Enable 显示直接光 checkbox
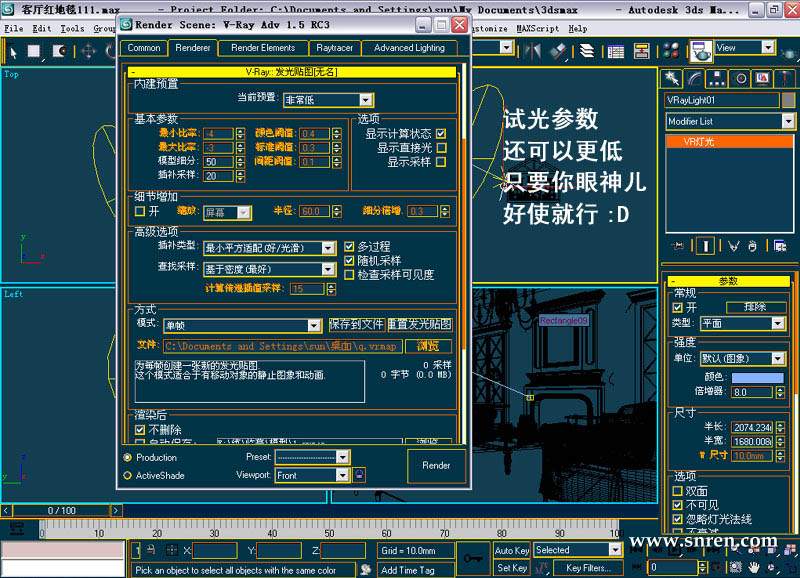 point(441,148)
